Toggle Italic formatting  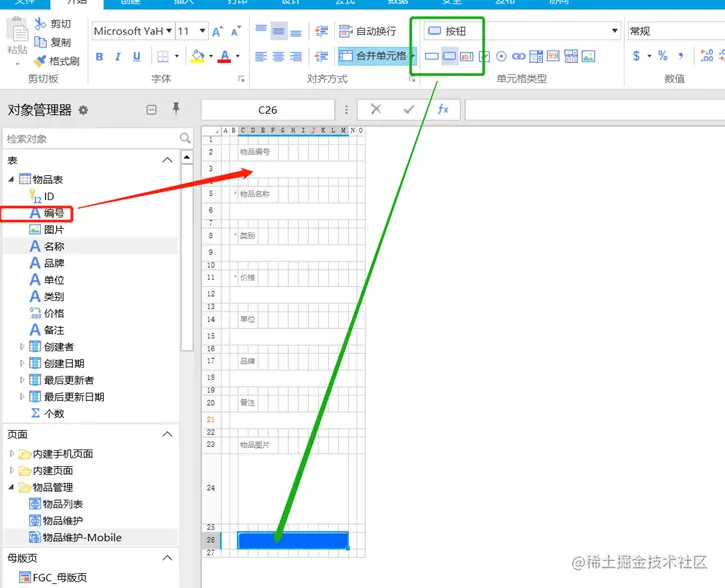[118, 56]
